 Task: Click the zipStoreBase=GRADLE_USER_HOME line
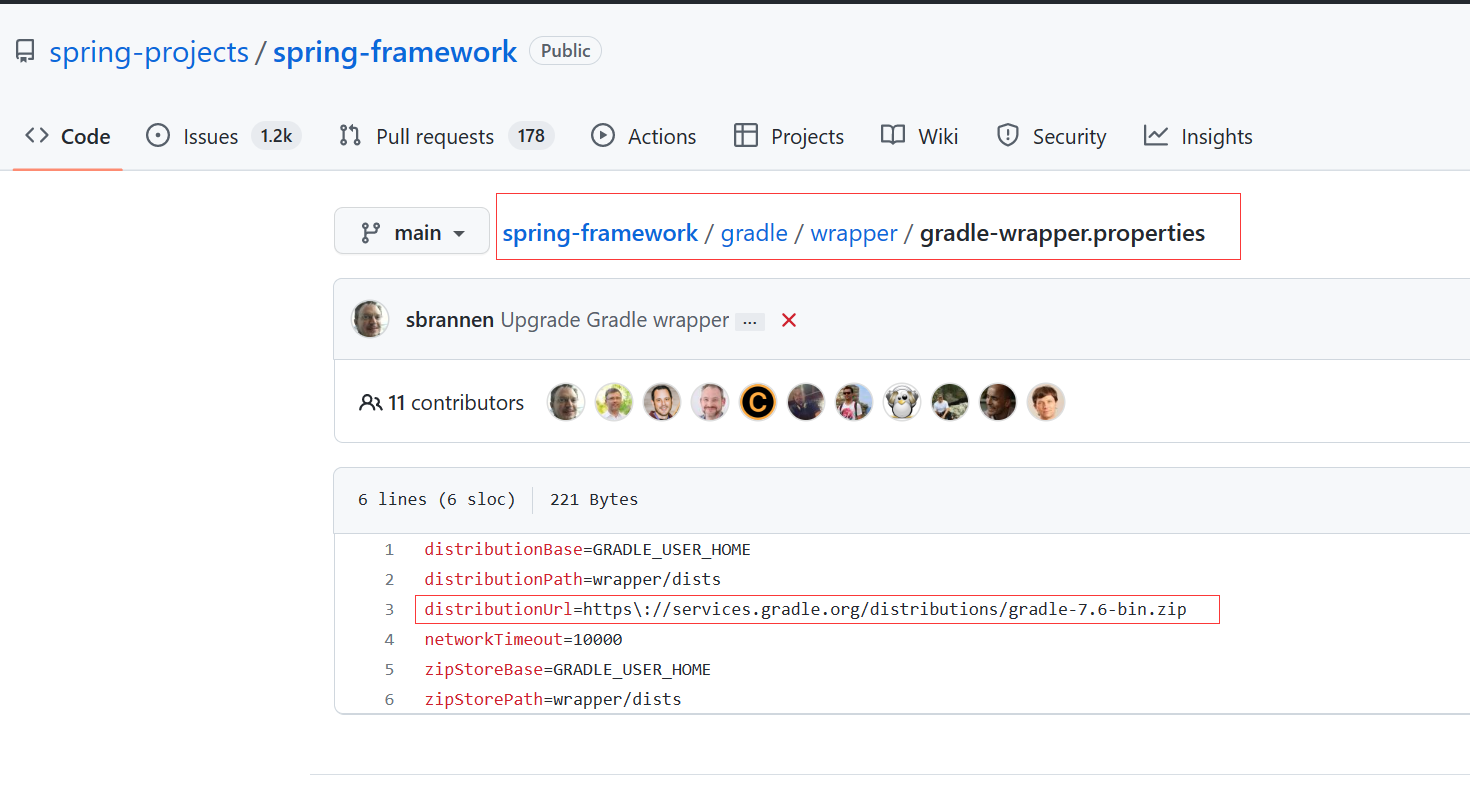[x=568, y=670]
